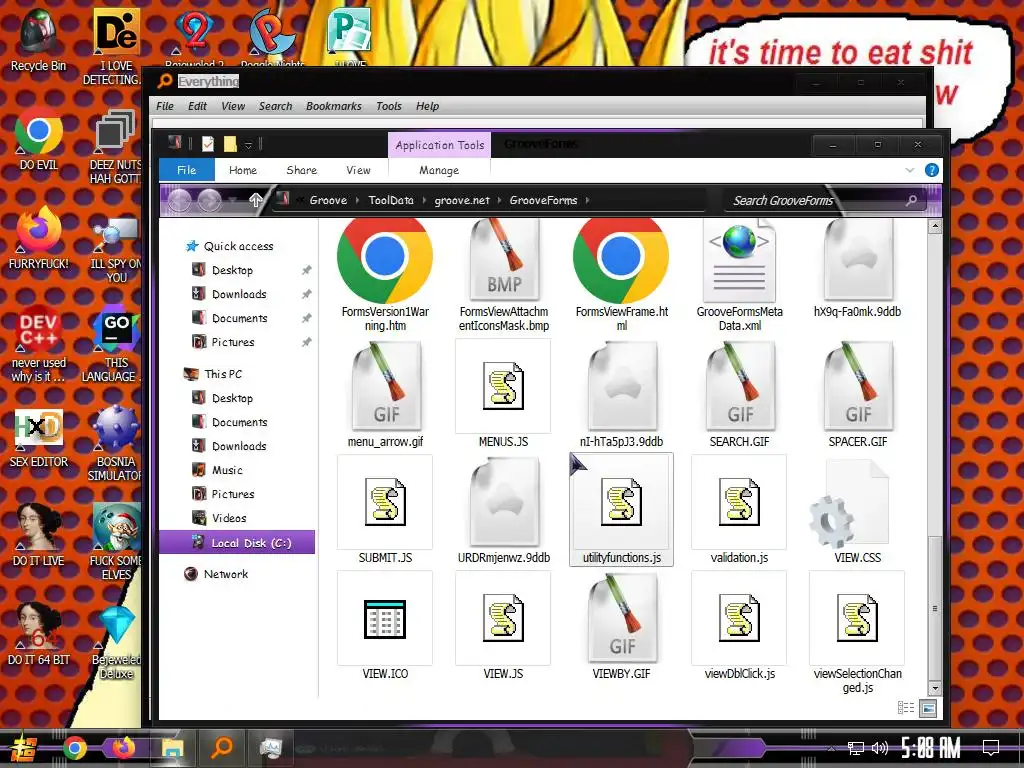Click the taskbar volume speaker icon
The image size is (1024, 768).
(x=880, y=748)
